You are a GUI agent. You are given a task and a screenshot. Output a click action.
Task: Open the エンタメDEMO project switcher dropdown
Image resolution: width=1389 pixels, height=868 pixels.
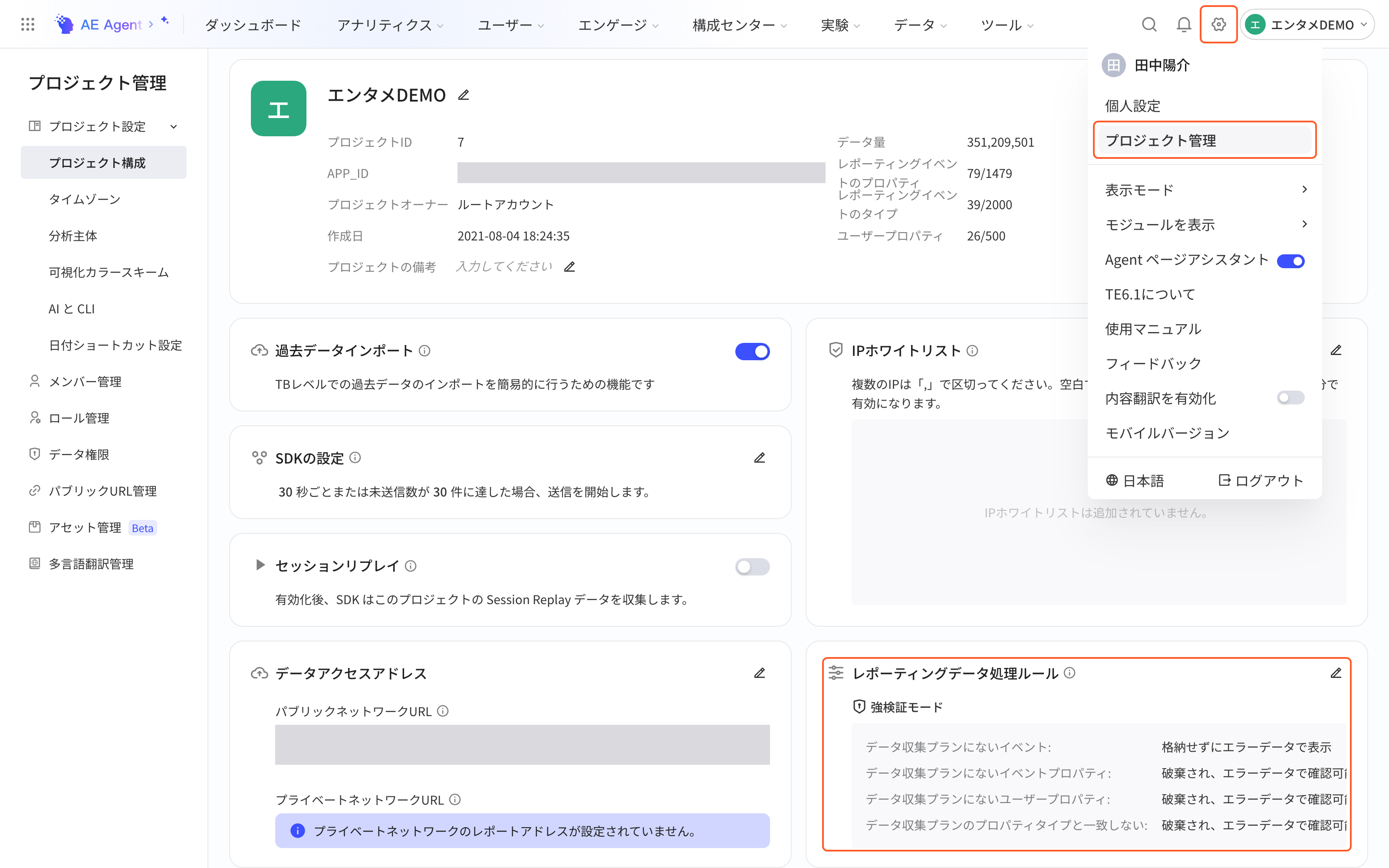(1307, 25)
